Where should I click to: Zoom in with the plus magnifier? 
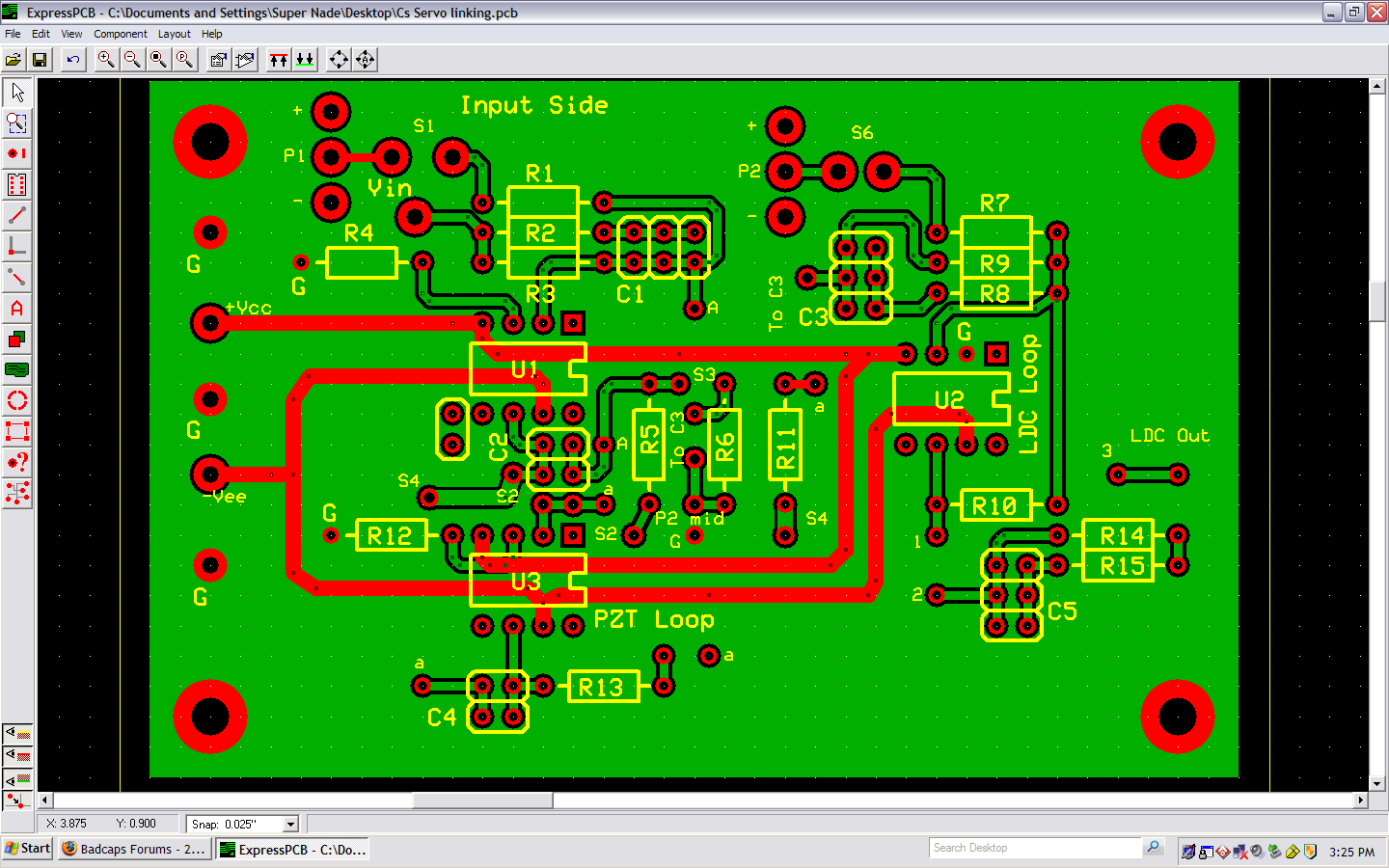[x=106, y=60]
